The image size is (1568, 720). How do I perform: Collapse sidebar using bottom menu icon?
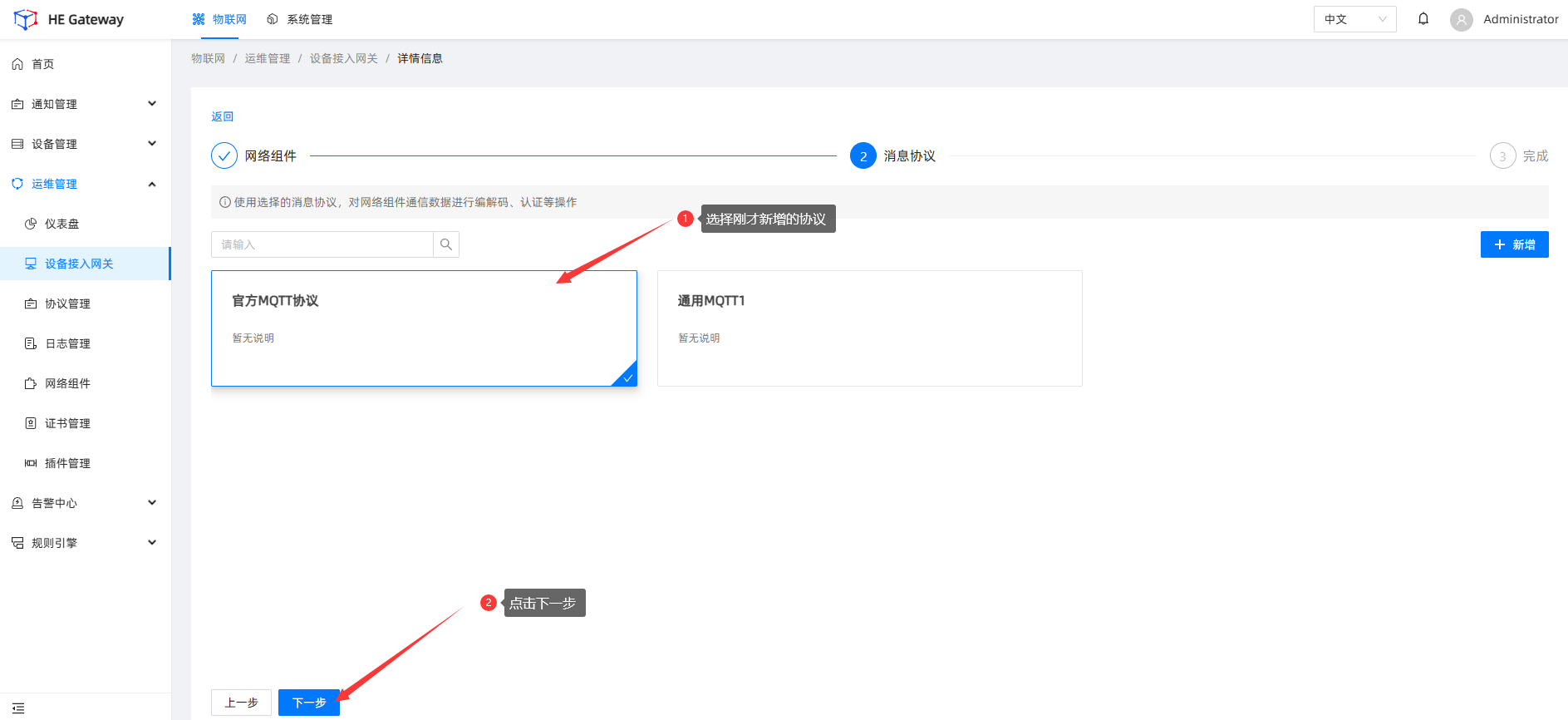click(18, 708)
